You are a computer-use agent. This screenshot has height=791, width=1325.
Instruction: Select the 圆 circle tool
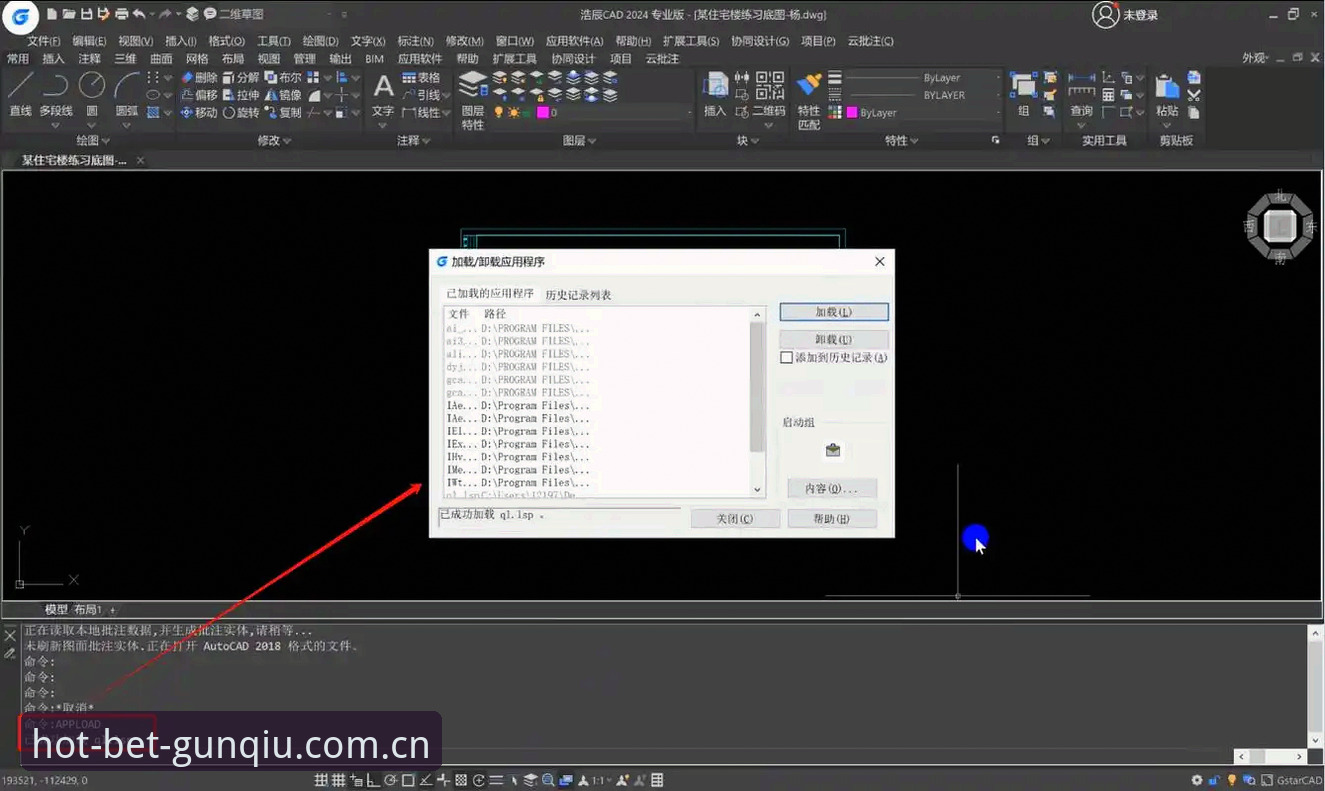tap(92, 95)
